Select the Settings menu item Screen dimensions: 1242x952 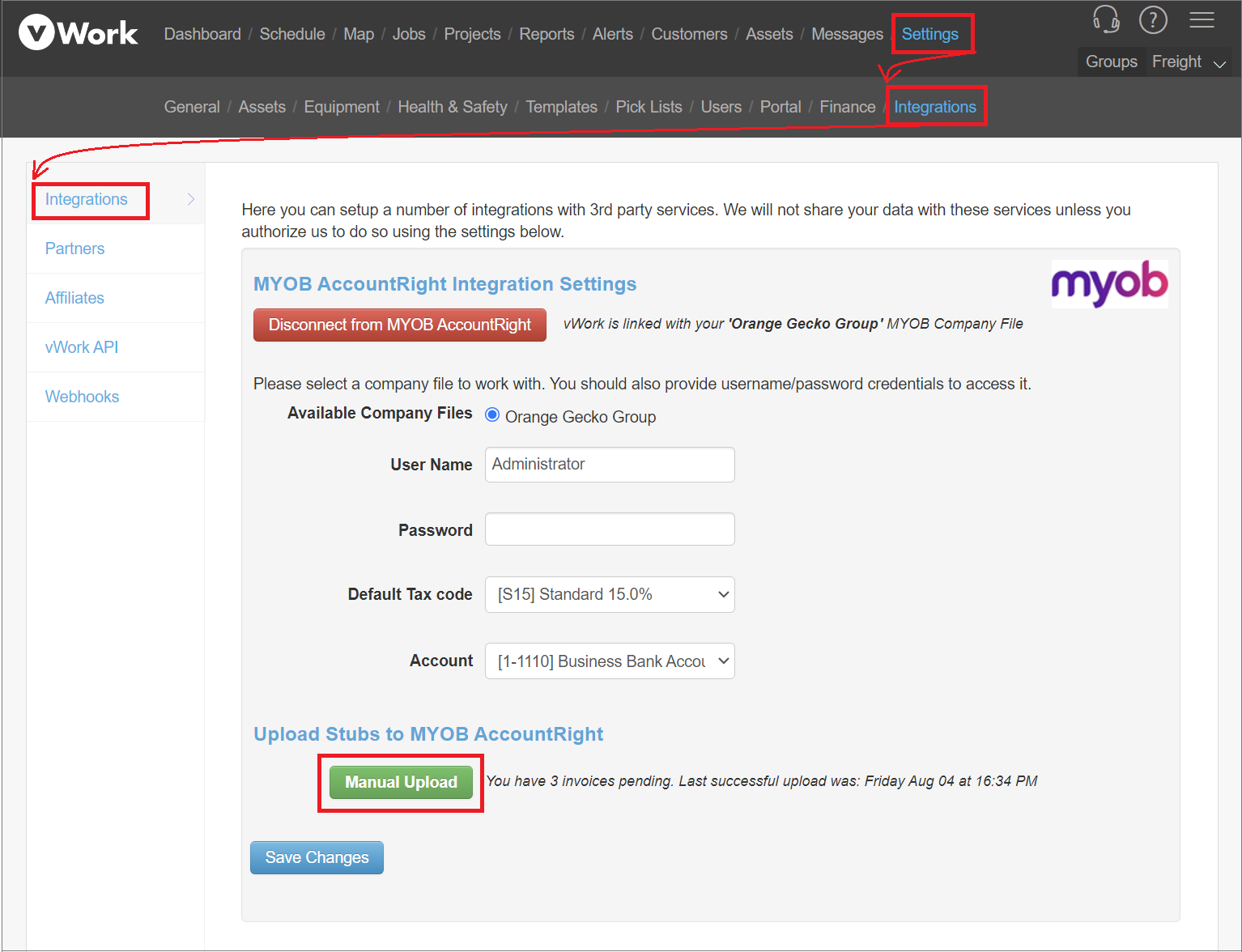click(930, 34)
